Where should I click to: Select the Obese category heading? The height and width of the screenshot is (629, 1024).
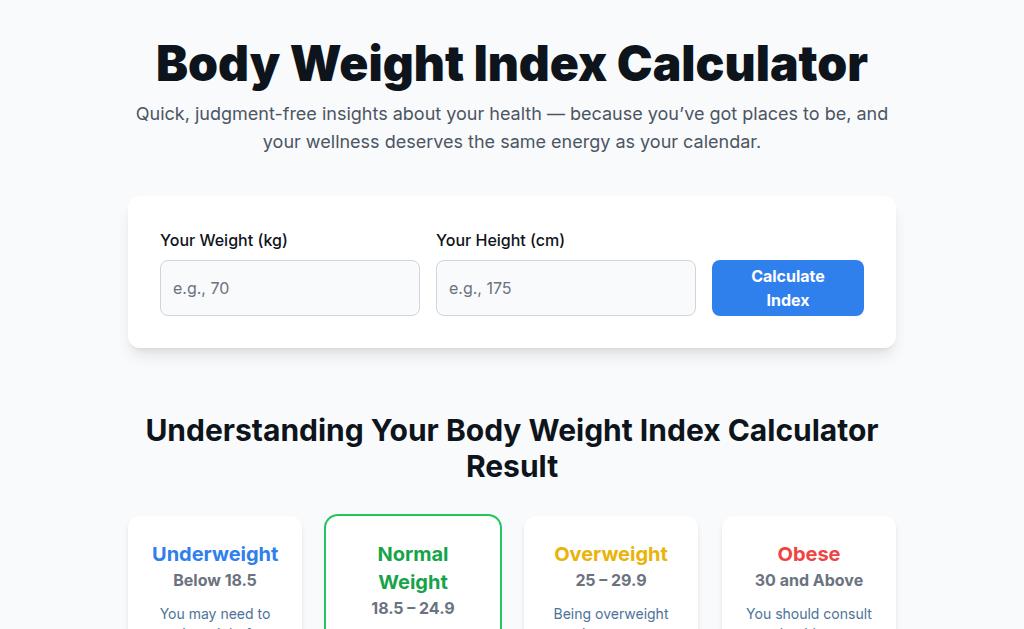click(809, 554)
